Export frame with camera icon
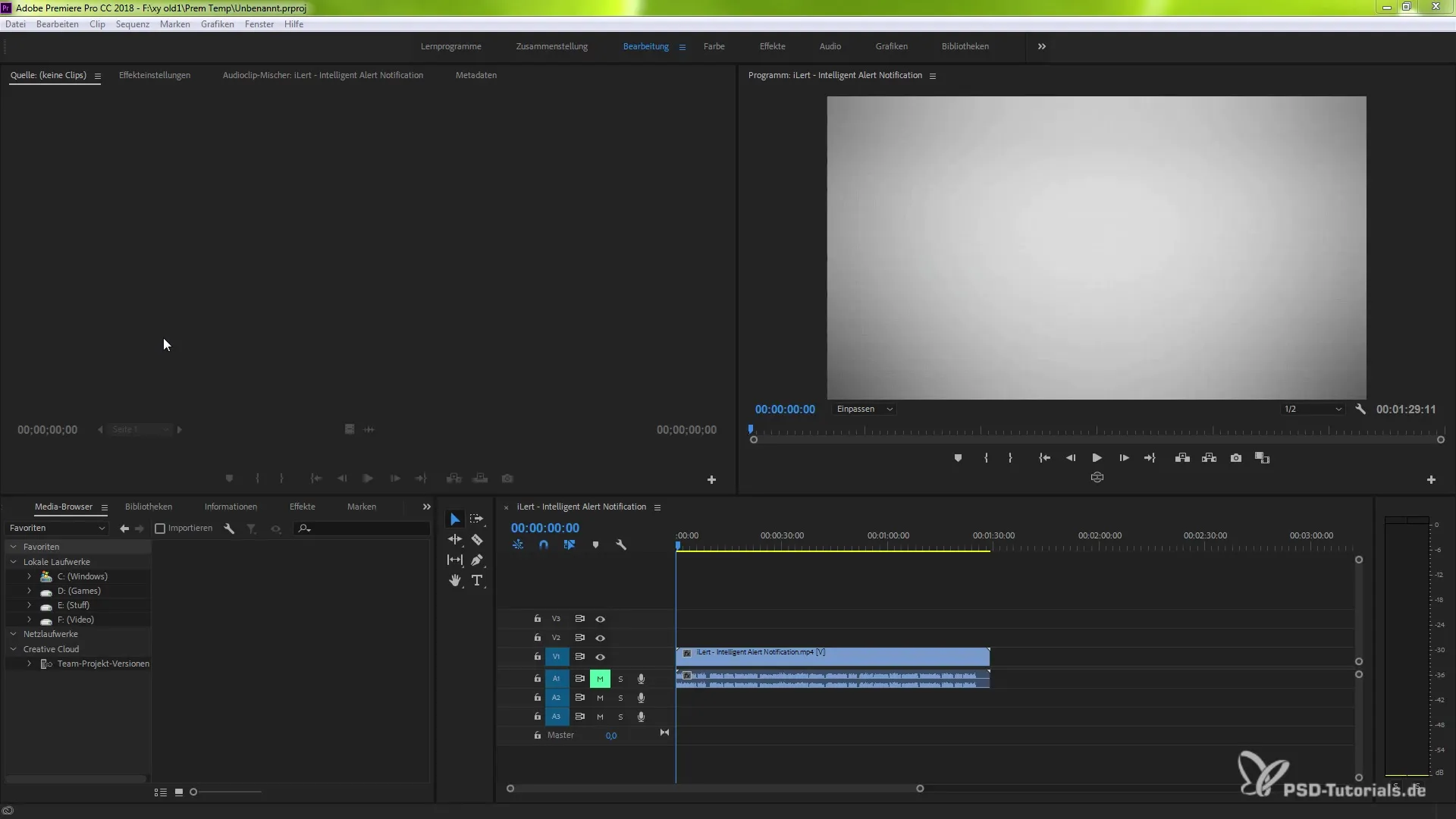The image size is (1456, 819). pos(1236,458)
